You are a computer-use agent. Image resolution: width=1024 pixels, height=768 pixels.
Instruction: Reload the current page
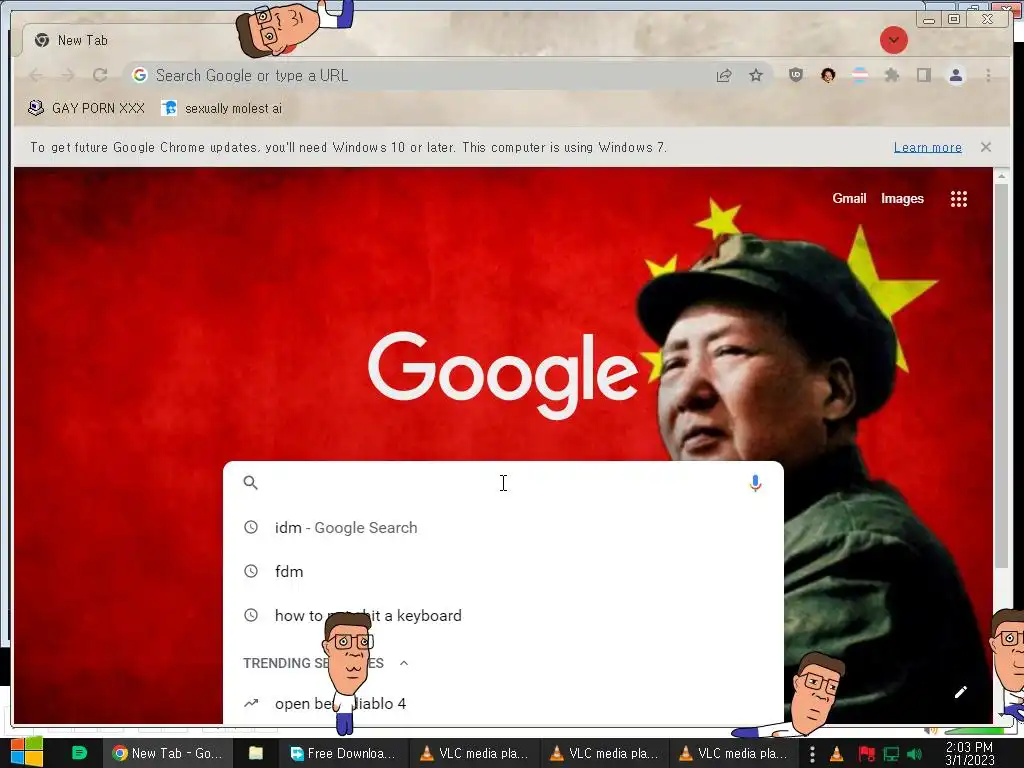point(100,76)
